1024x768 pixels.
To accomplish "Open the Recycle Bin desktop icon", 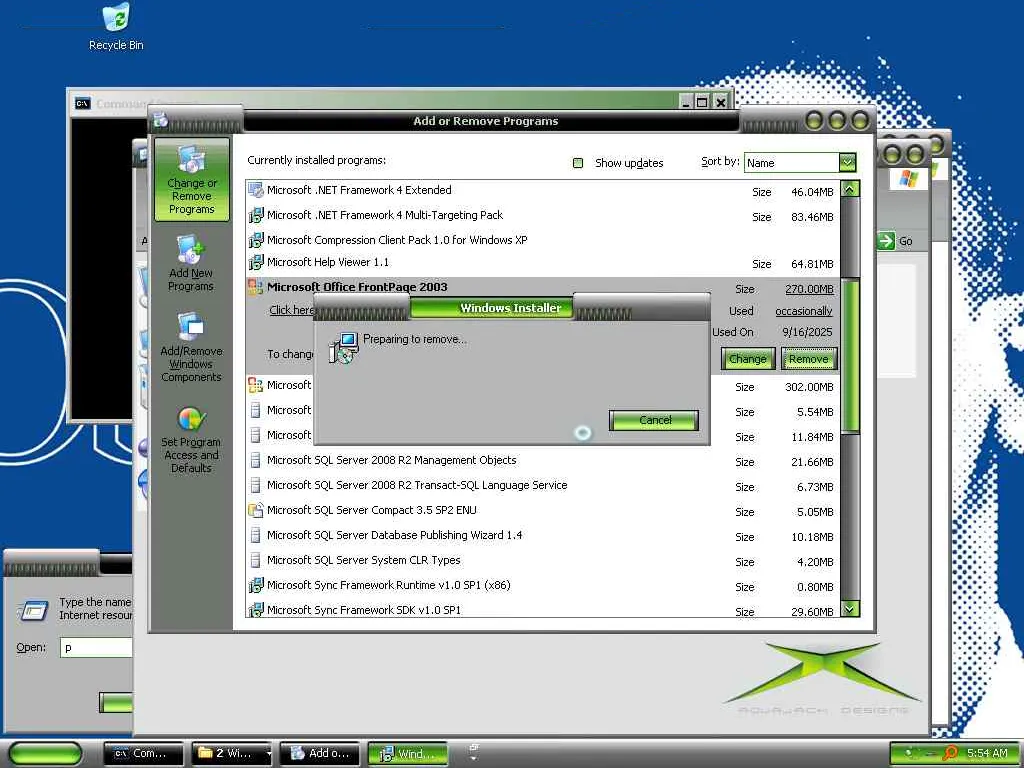I will coord(116,26).
